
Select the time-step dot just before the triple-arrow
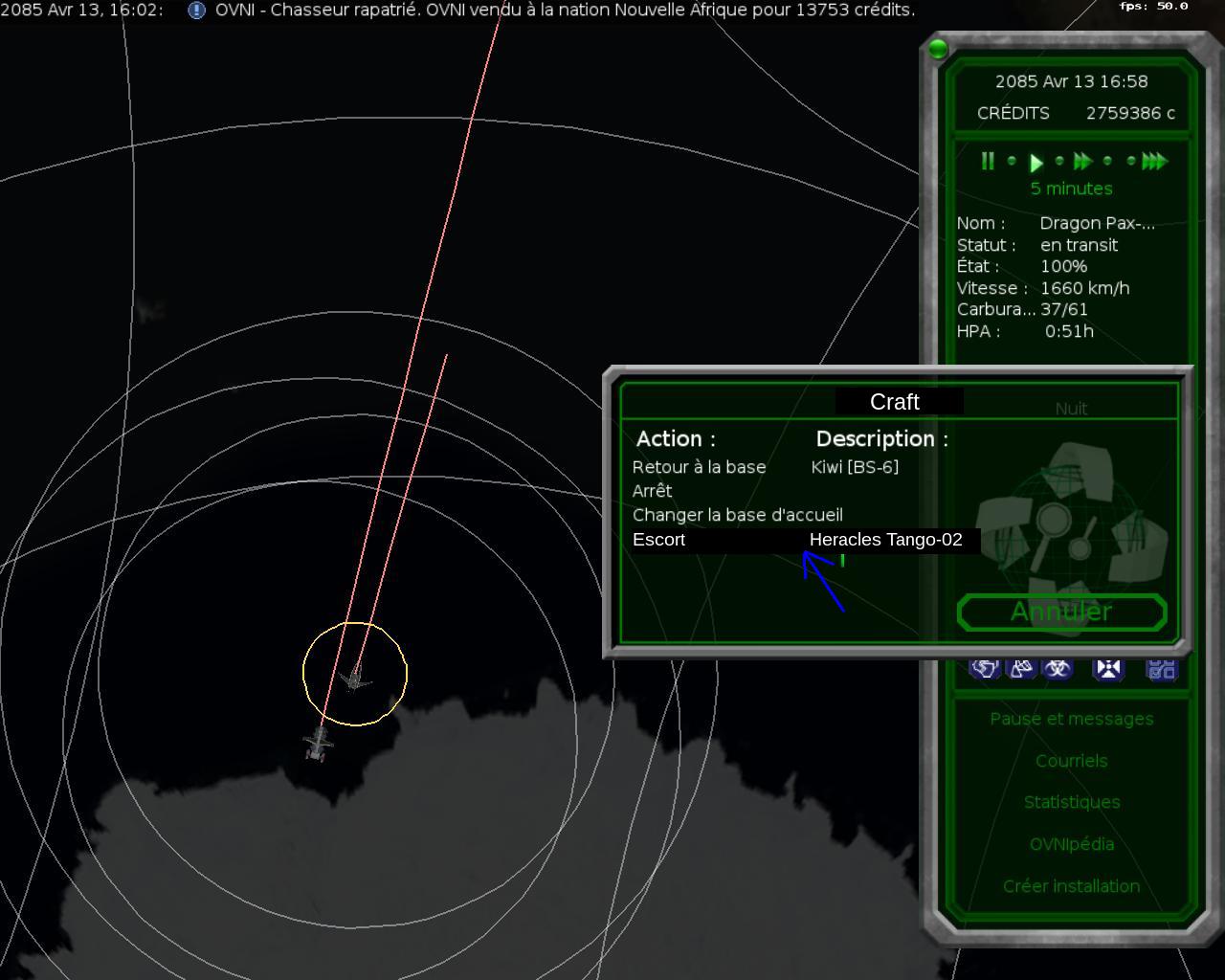coord(1131,161)
